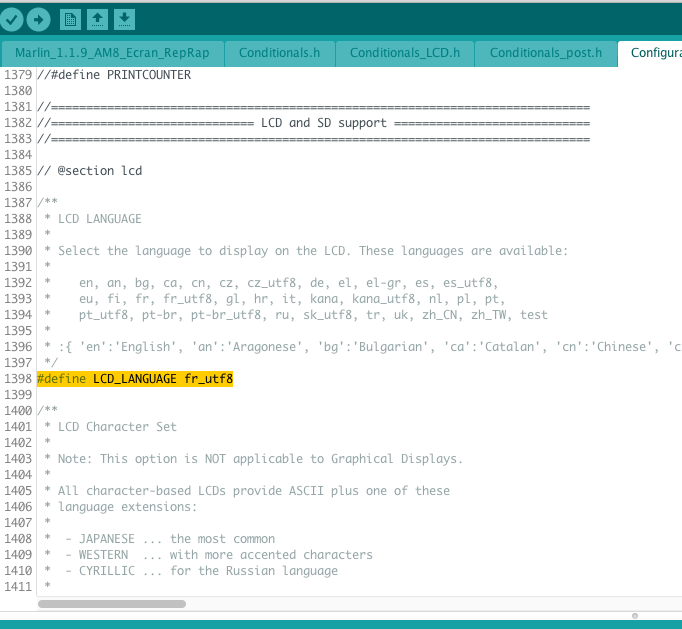Select the active Configuration tab
The image size is (682, 629).
650,53
